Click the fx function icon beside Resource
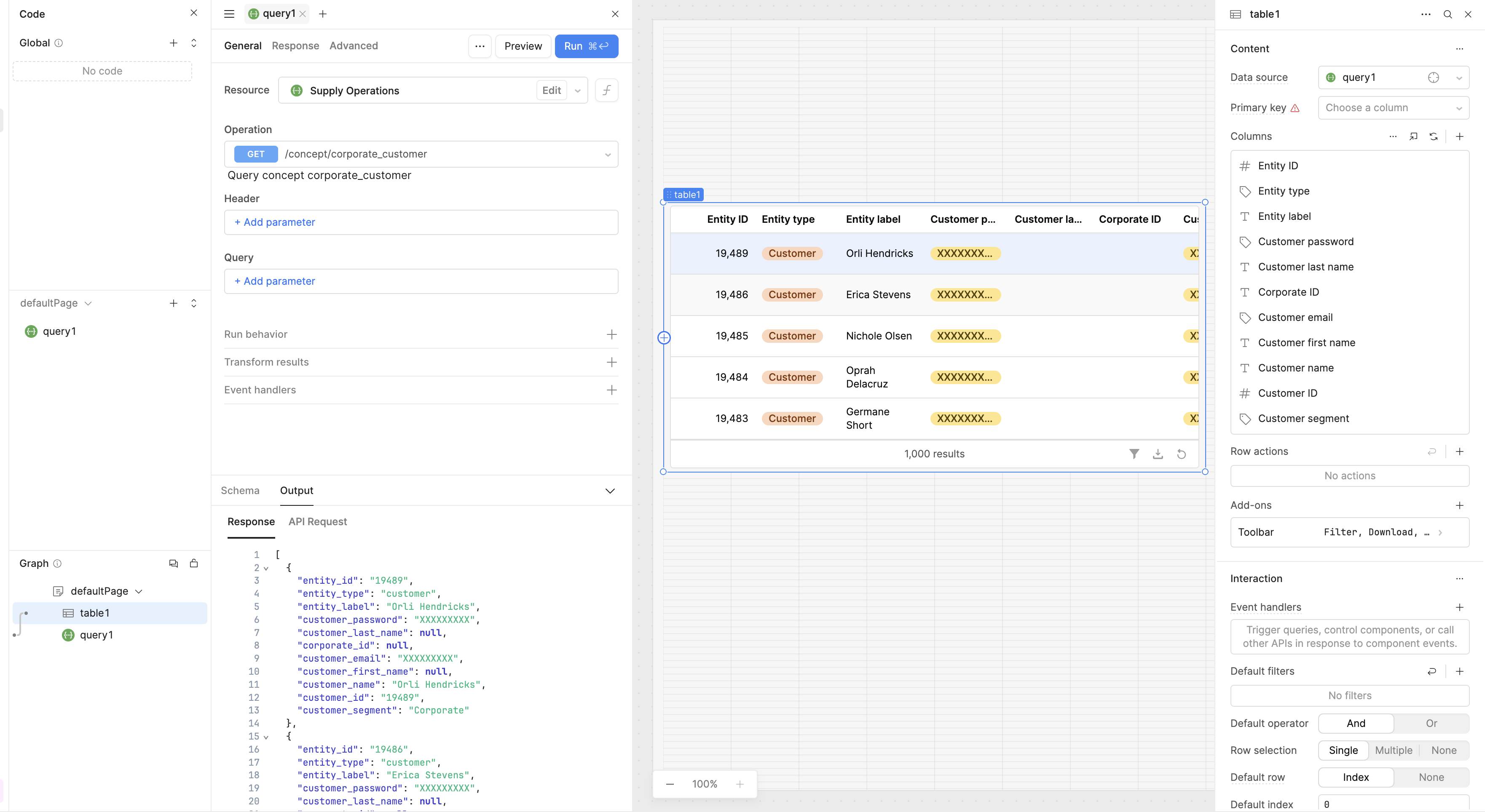The height and width of the screenshot is (812, 1485). click(x=606, y=91)
